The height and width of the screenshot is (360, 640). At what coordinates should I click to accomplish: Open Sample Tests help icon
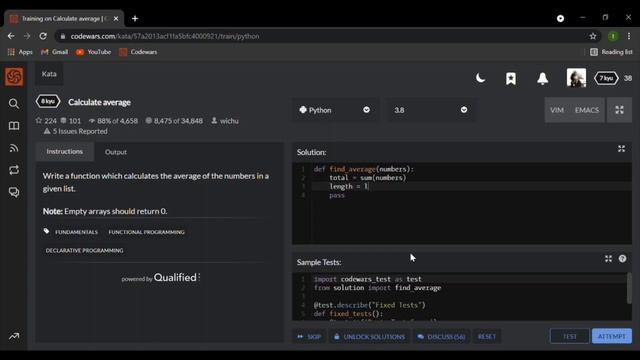point(622,259)
